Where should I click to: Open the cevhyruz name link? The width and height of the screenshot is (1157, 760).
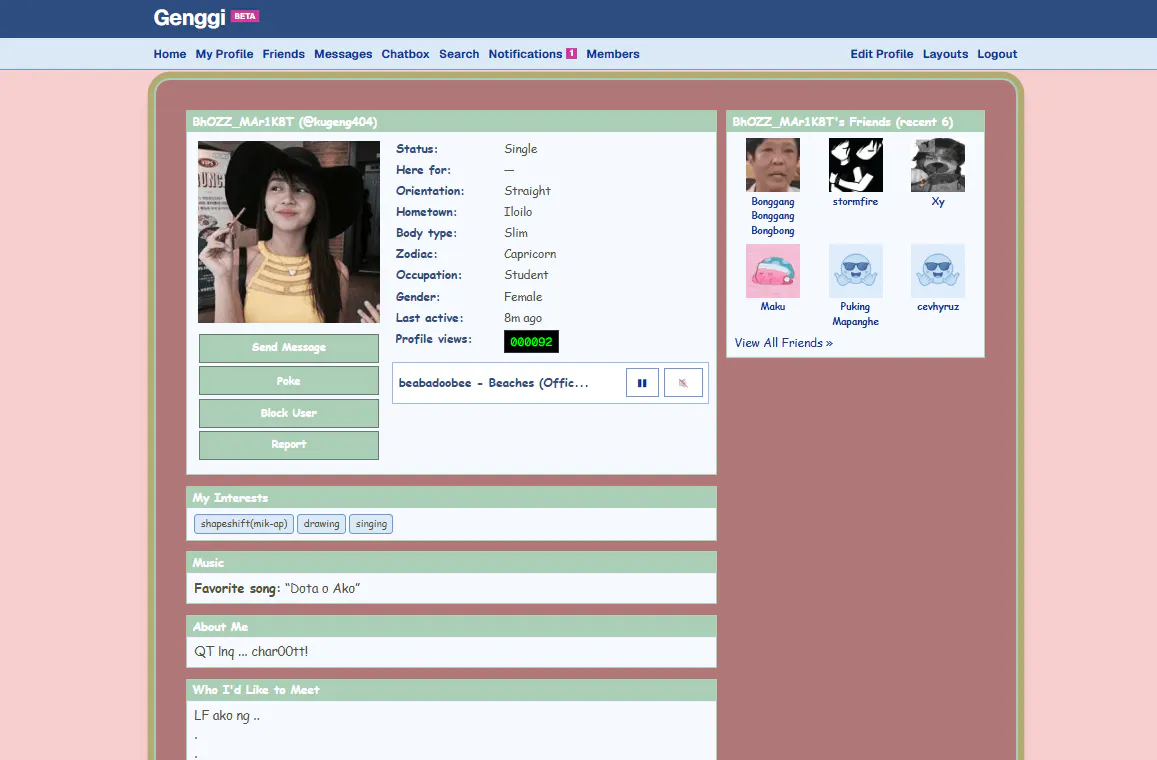pos(938,306)
